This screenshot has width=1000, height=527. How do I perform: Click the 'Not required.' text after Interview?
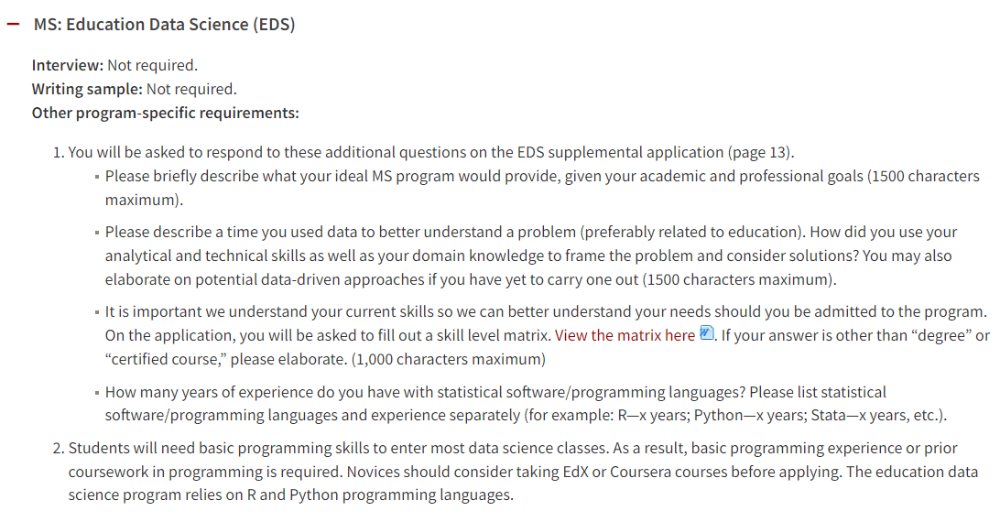pyautogui.click(x=152, y=65)
